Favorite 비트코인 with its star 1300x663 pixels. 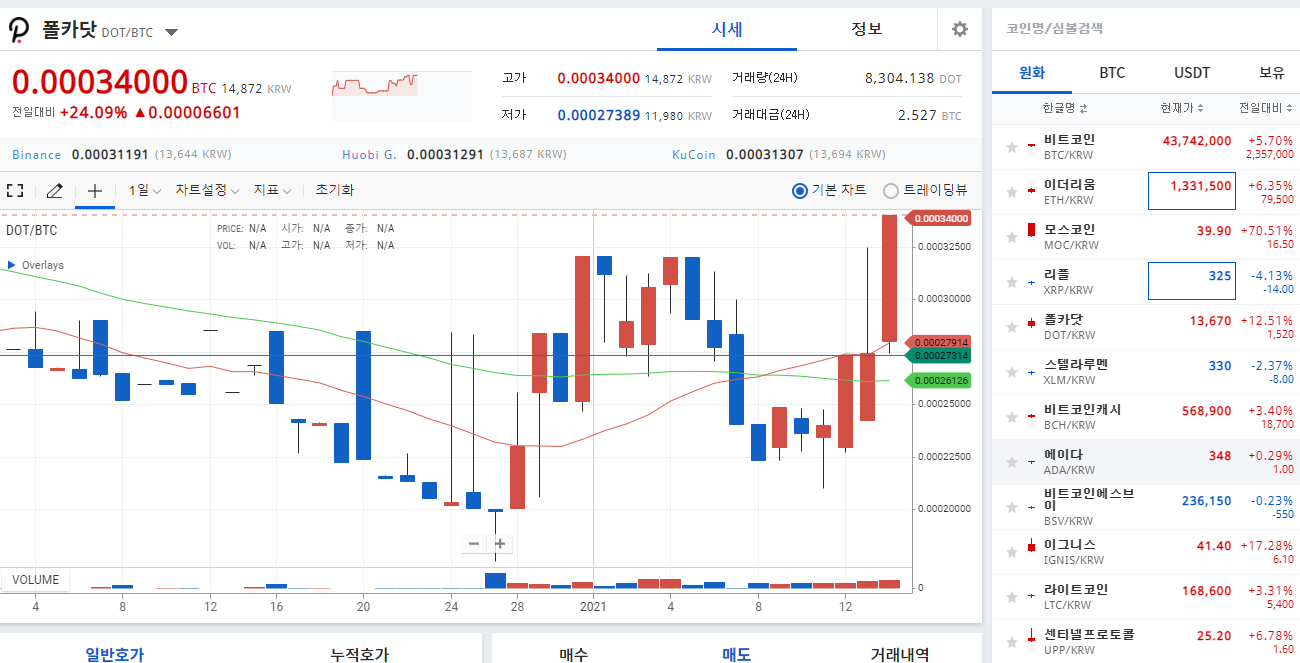[1012, 147]
